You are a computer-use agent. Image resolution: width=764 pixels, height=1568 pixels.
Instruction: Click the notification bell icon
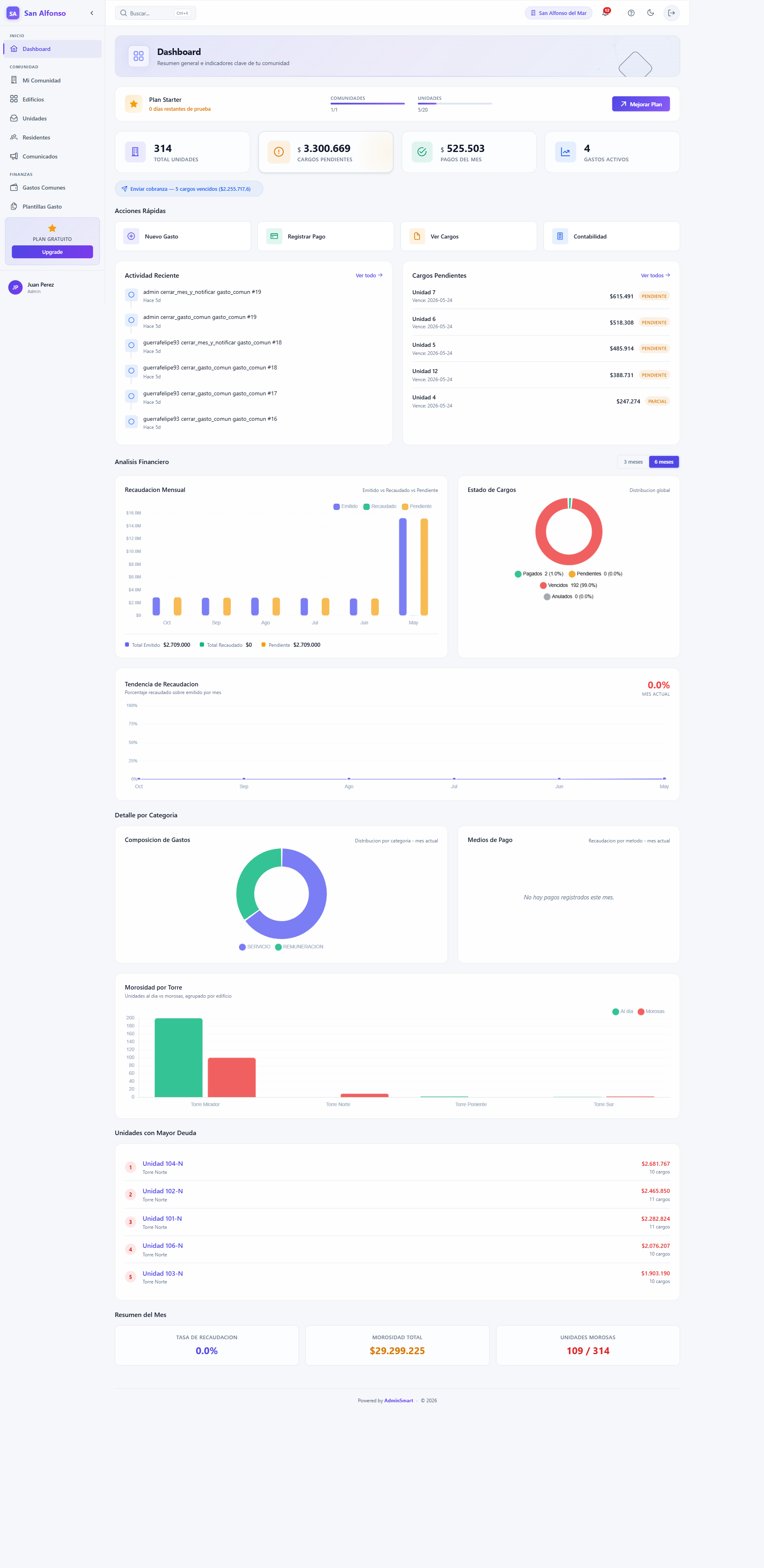pos(606,13)
